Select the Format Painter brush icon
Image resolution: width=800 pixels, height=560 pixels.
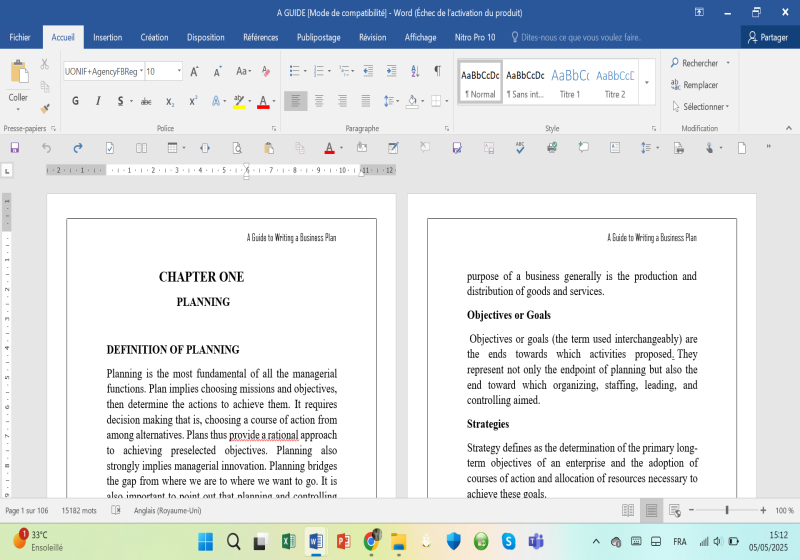click(45, 108)
